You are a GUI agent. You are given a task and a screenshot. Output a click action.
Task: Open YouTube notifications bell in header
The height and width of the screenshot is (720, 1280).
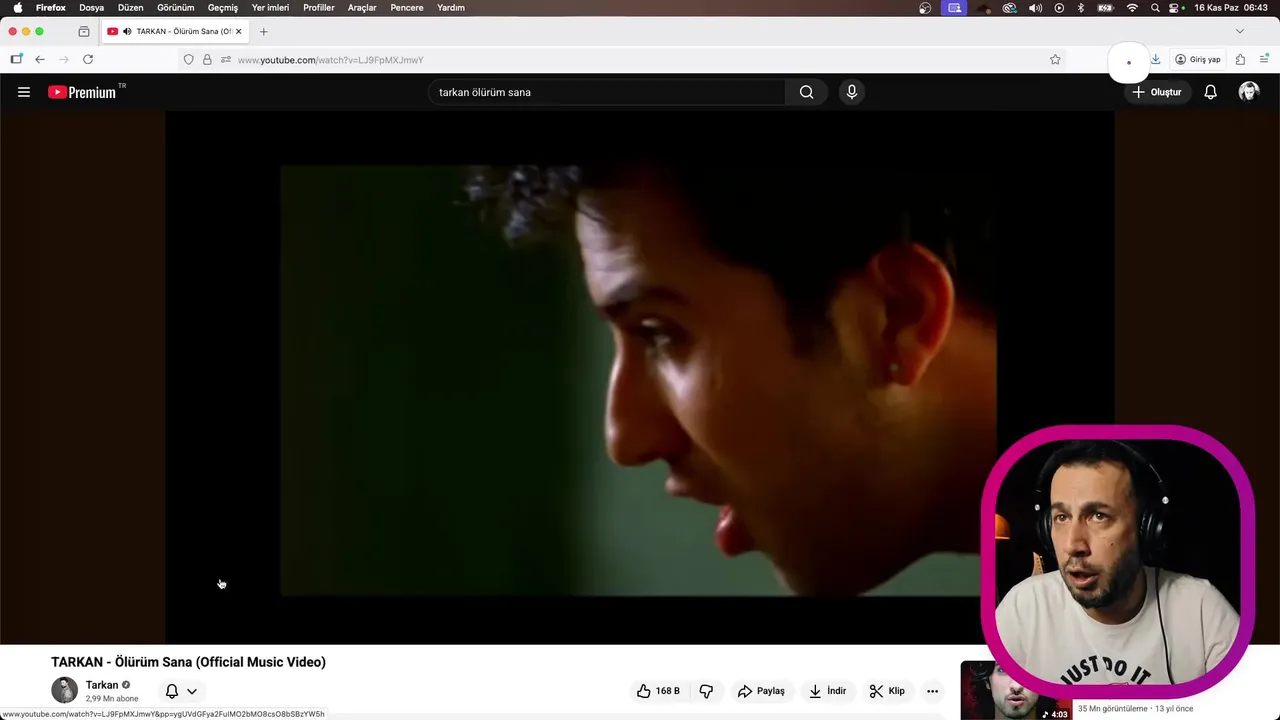coord(1210,92)
